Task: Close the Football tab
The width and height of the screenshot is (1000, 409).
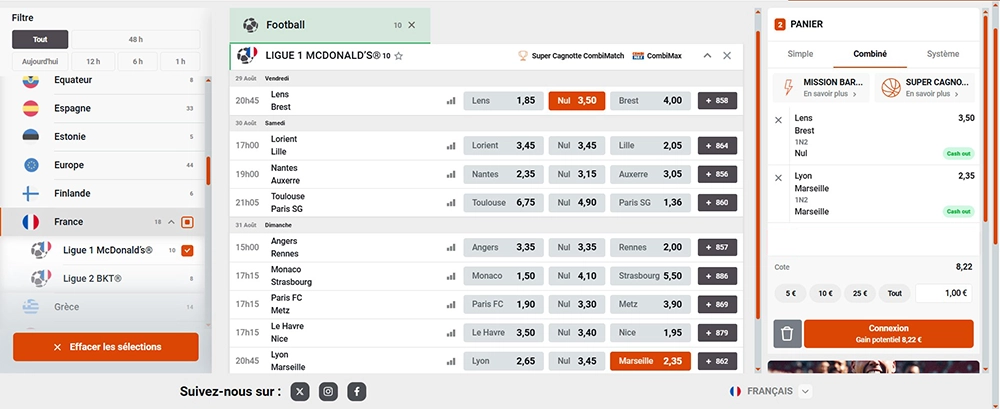Action: [411, 25]
